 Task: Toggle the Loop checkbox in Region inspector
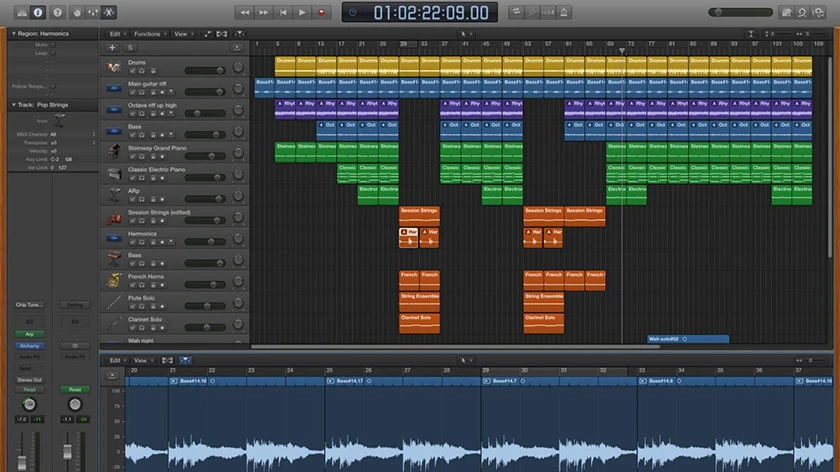click(52, 53)
